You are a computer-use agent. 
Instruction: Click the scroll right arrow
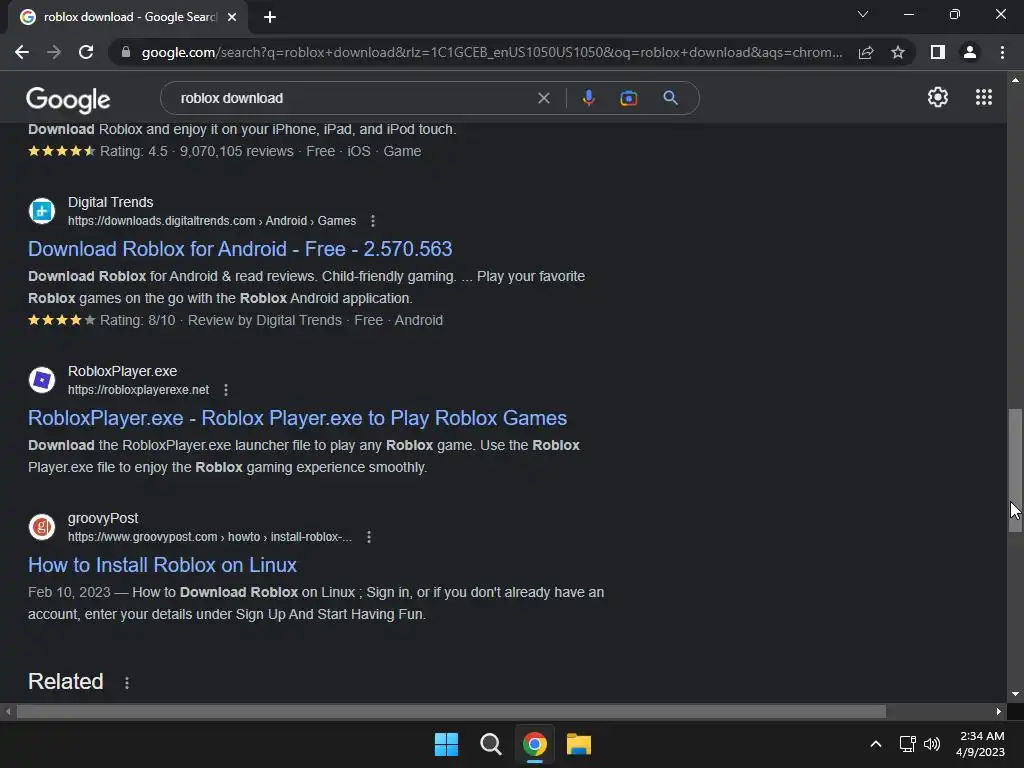999,711
